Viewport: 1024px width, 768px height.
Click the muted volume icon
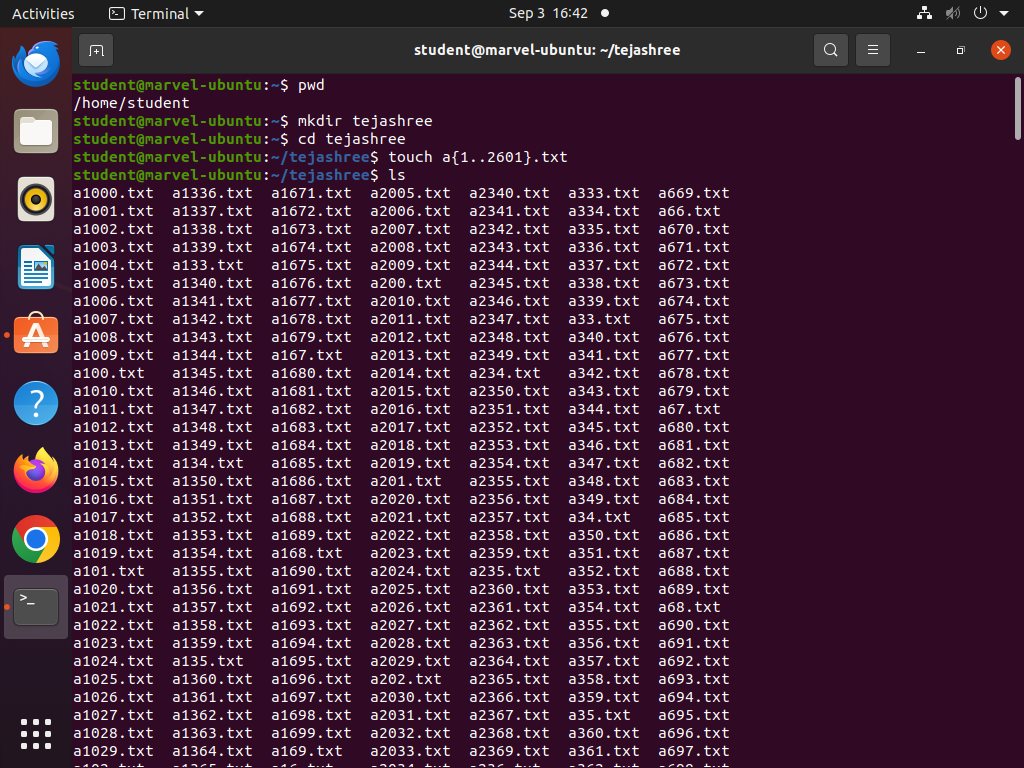click(953, 13)
